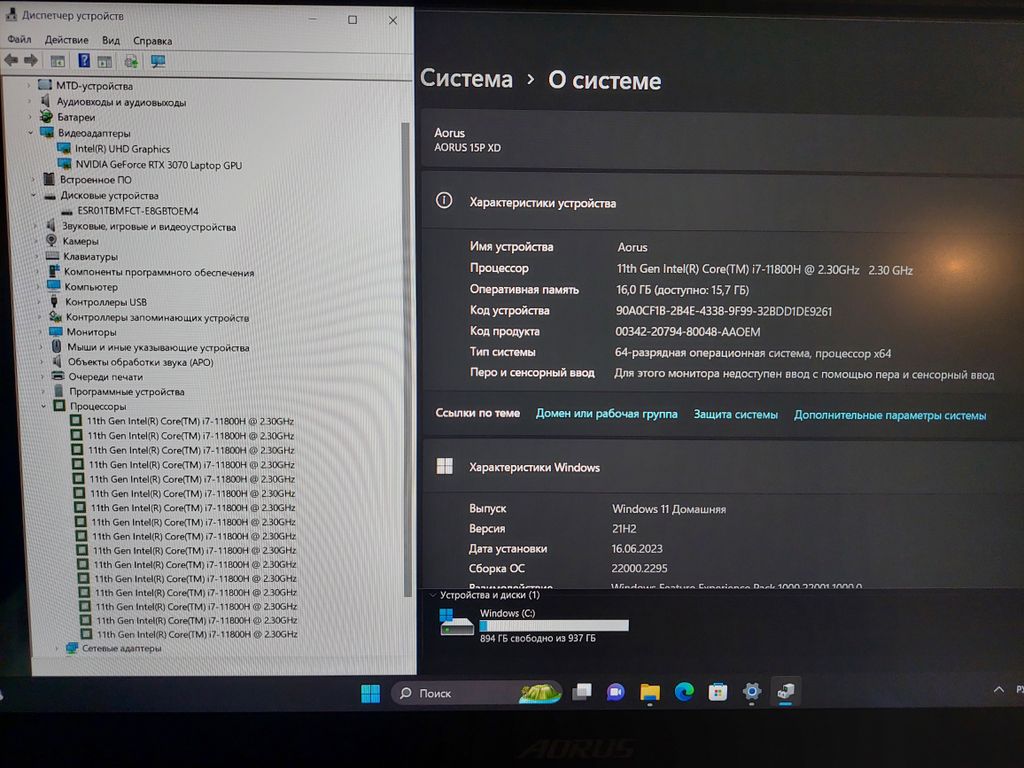This screenshot has height=768, width=1024.
Task: Expand the Встроенное ПО node
Action: pyautogui.click(x=33, y=179)
